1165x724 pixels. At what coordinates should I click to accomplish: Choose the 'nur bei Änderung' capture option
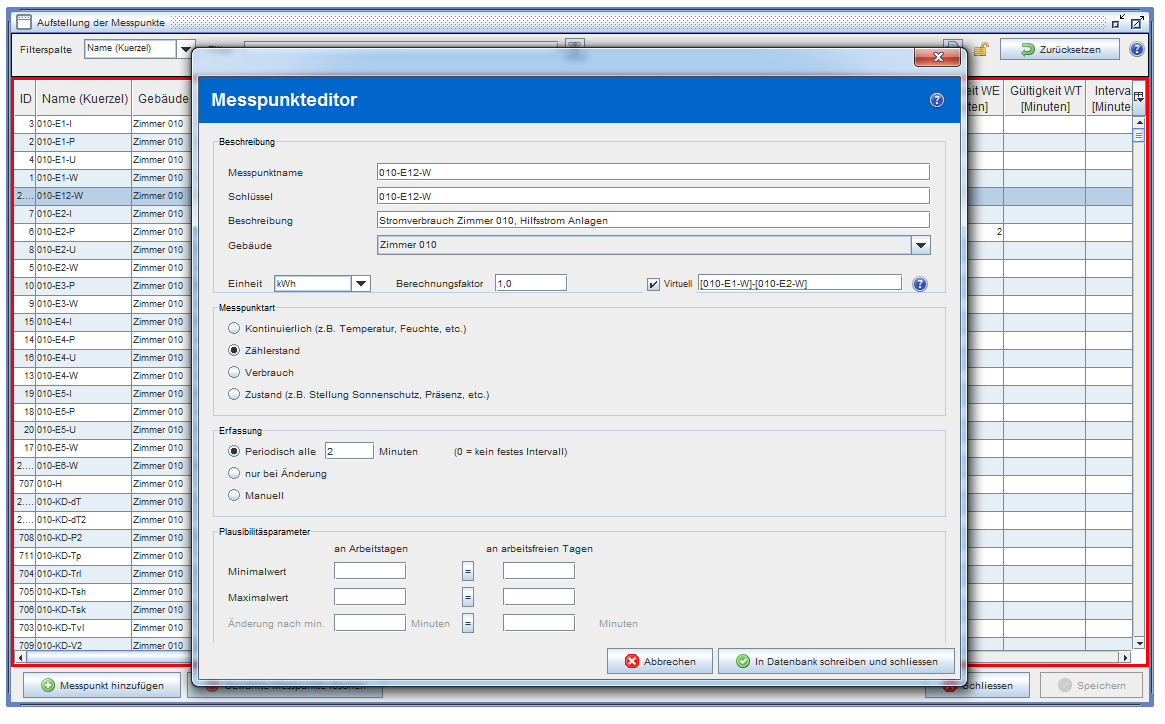pyautogui.click(x=234, y=473)
